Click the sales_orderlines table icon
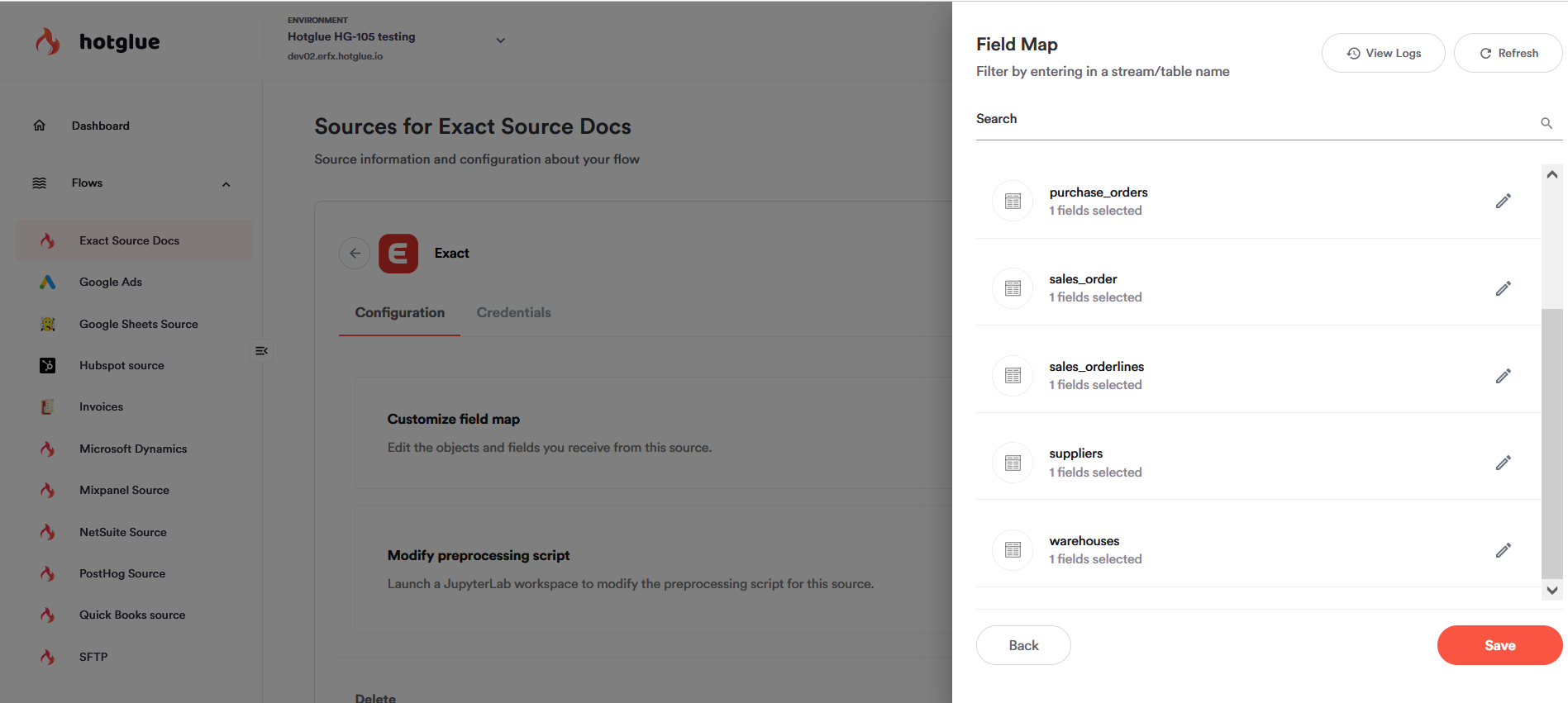 (x=1013, y=376)
